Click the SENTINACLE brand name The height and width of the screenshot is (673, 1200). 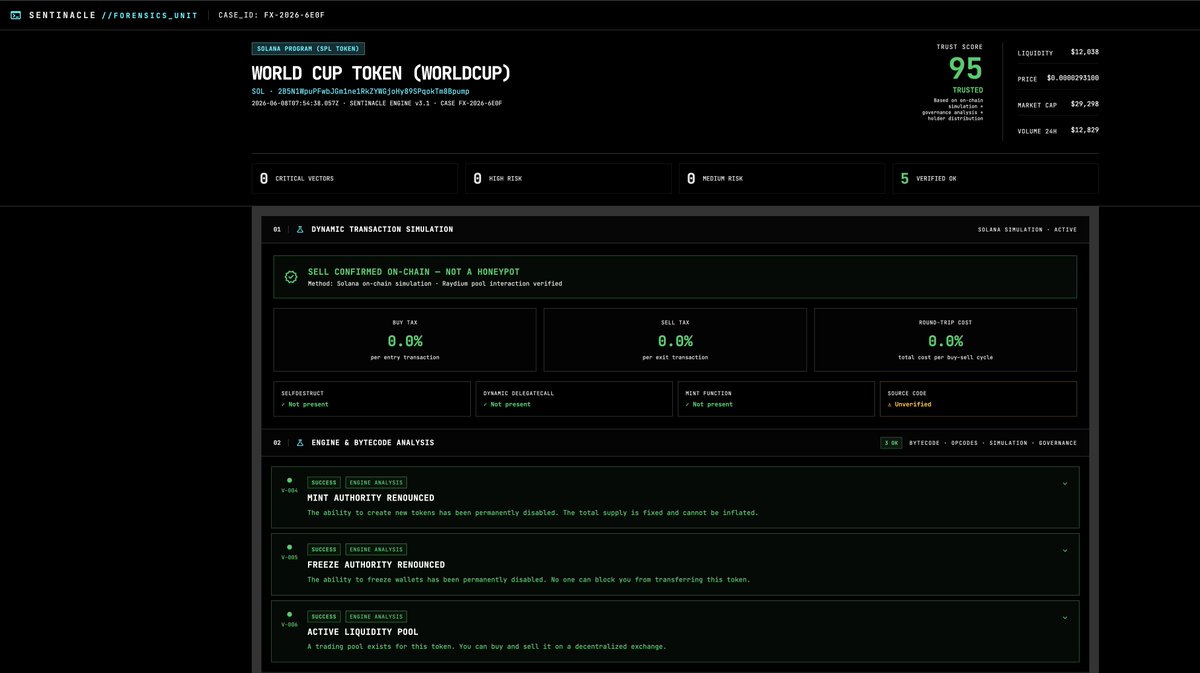(x=61, y=15)
